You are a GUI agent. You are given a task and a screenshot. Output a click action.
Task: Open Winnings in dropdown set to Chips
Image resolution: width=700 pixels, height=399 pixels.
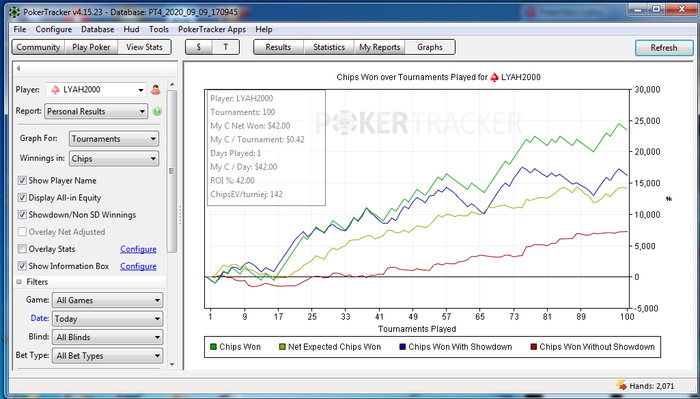point(114,158)
